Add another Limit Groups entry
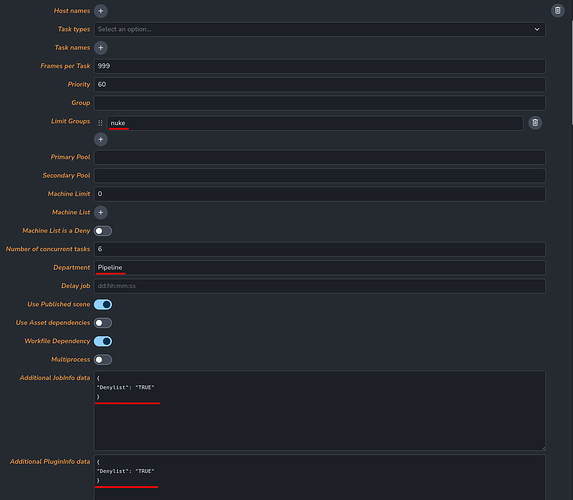 click(100, 139)
